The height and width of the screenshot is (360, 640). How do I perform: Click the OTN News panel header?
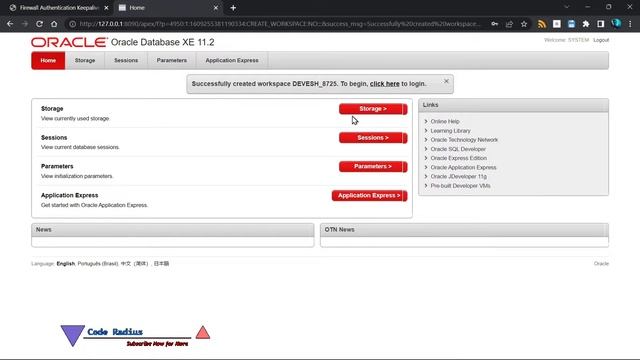(x=464, y=230)
